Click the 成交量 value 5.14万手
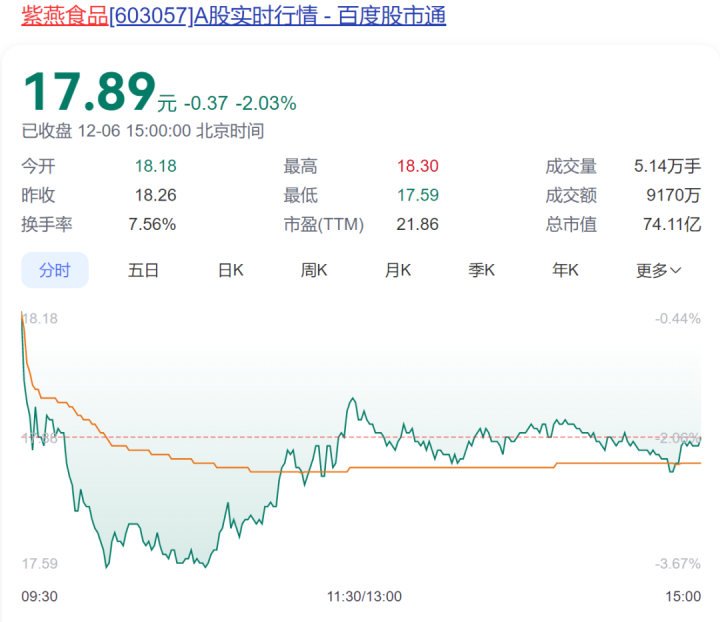Screen dimensions: 720x622 [x=667, y=166]
